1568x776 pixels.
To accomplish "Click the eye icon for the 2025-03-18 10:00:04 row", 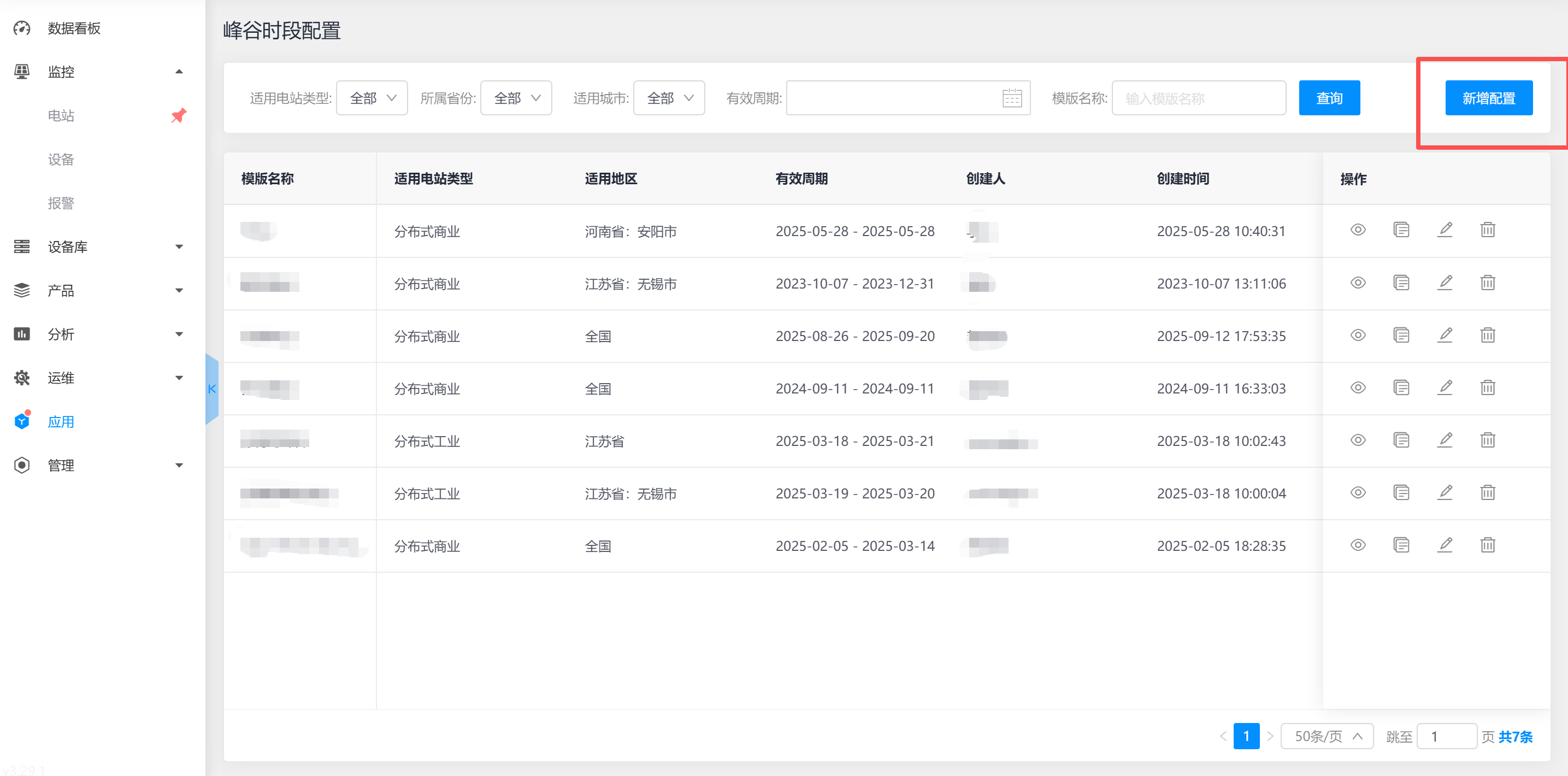I will [x=1358, y=492].
